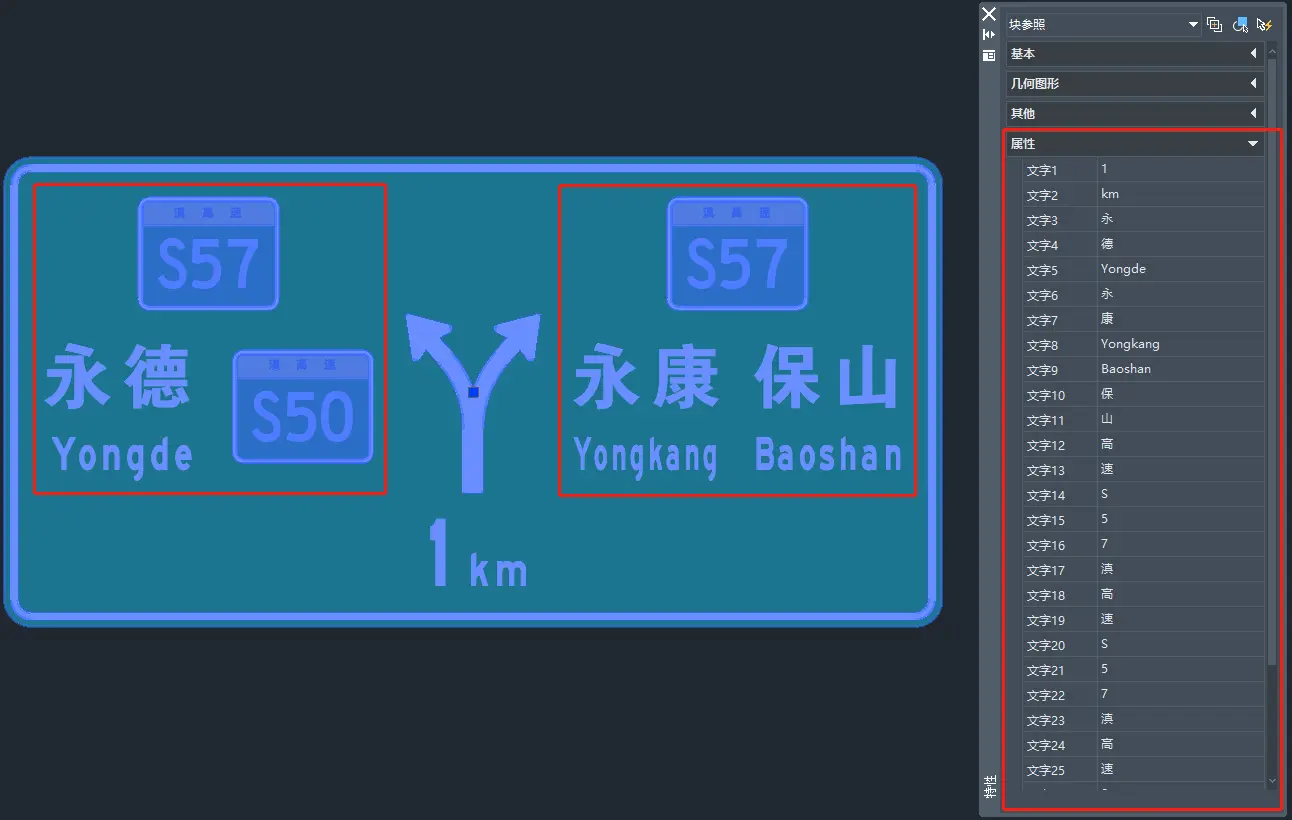This screenshot has height=820, width=1292.
Task: Click the 文字8 Yongkang value field
Action: tap(1180, 344)
